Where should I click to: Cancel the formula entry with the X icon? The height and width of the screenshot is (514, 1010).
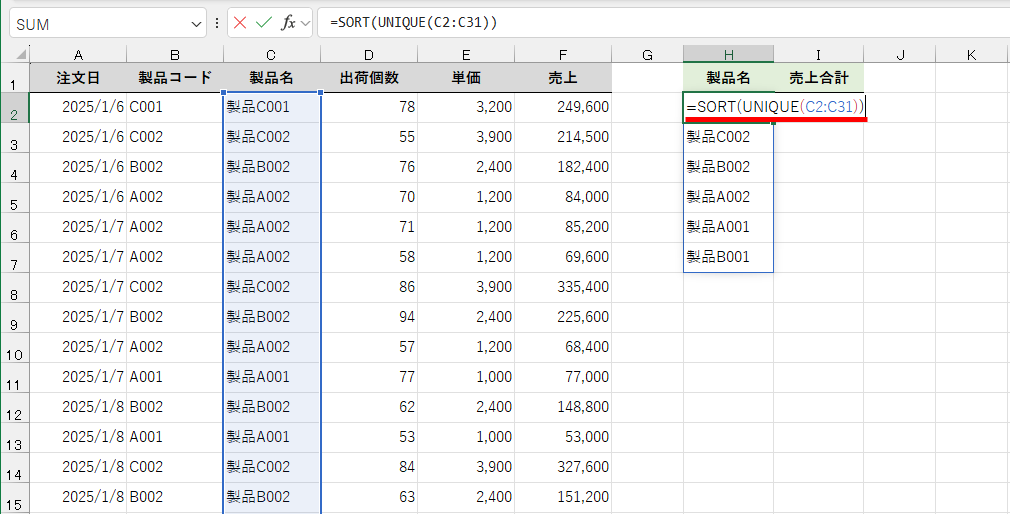[240, 23]
